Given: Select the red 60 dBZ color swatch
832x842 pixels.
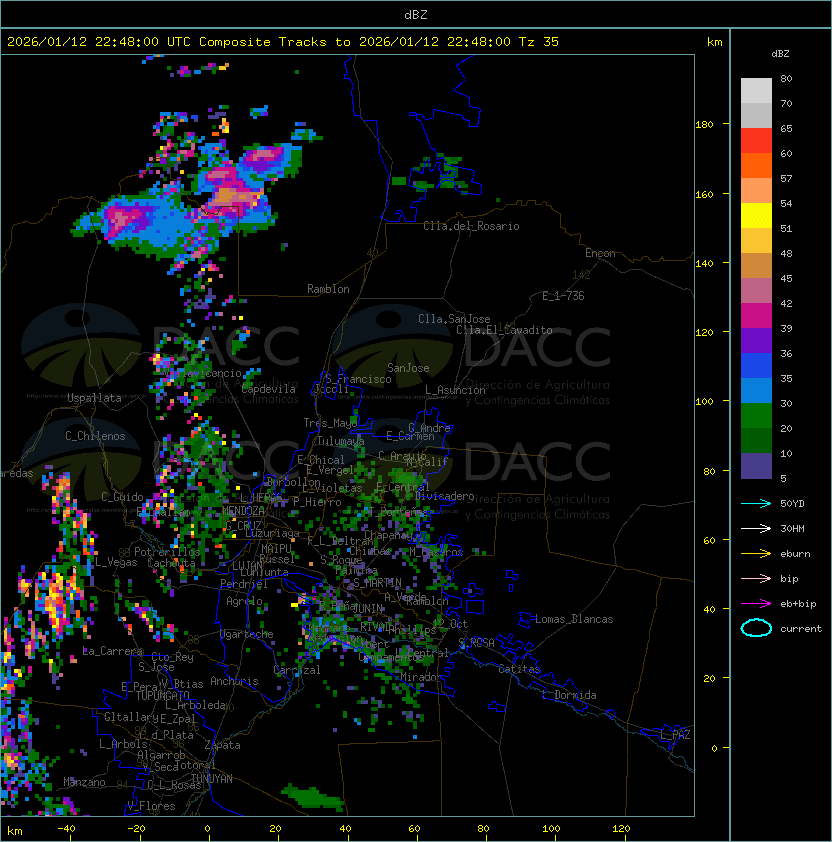Looking at the screenshot, I should point(756,140).
